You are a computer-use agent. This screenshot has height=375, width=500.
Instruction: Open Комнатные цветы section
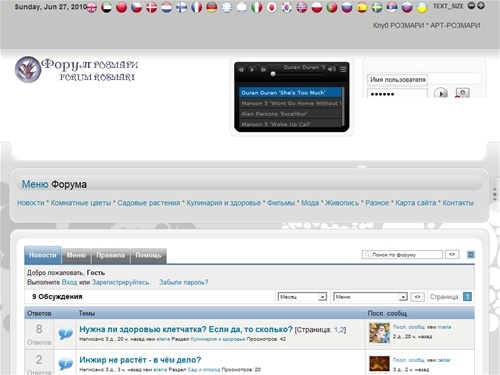tap(81, 203)
